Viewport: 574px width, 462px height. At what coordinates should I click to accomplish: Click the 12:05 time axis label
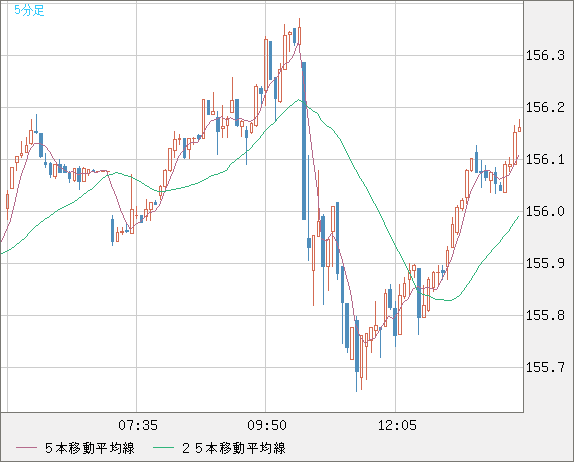pos(397,425)
